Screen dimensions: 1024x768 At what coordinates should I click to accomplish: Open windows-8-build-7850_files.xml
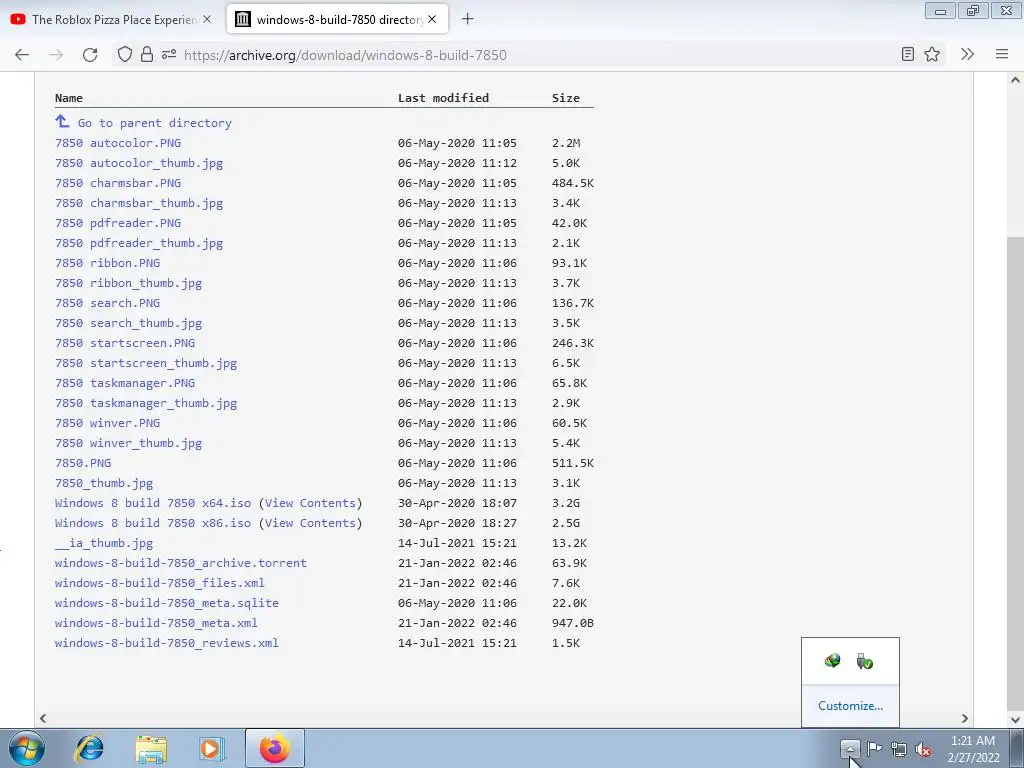coord(159,583)
